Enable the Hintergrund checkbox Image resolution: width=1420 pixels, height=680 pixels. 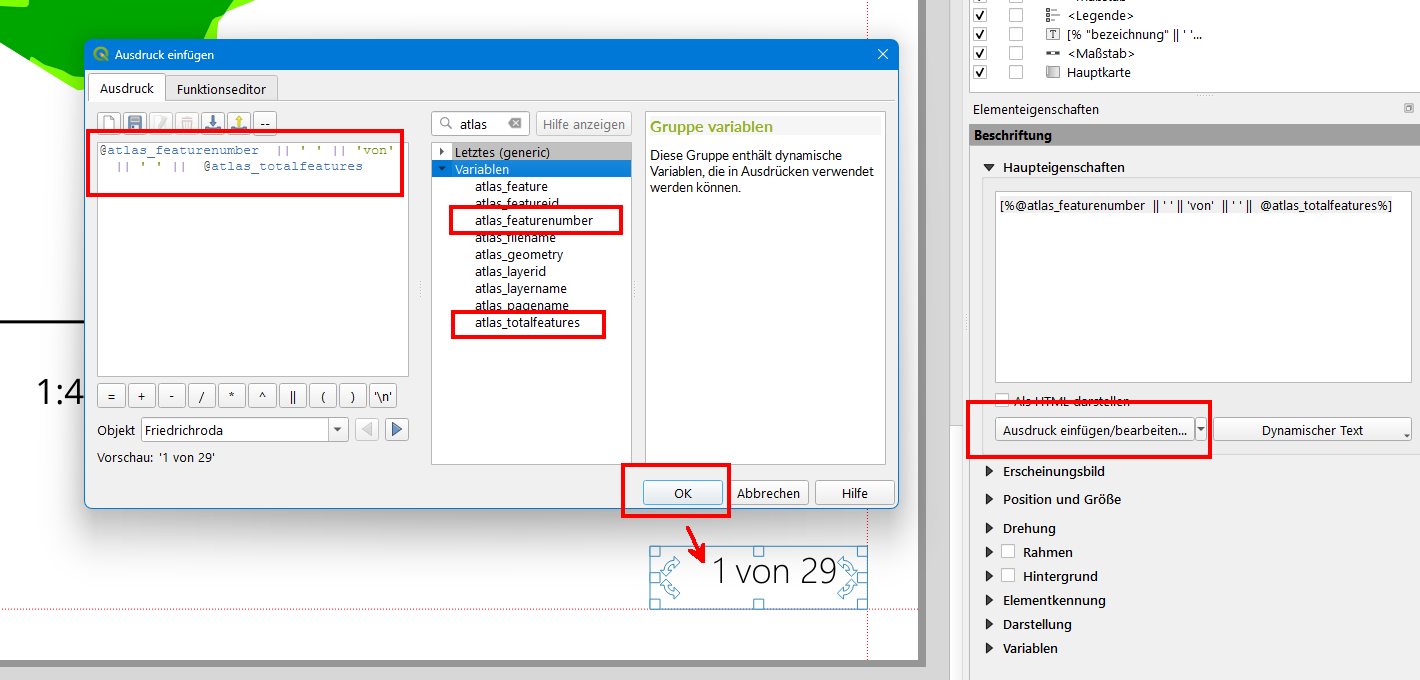coord(1008,576)
